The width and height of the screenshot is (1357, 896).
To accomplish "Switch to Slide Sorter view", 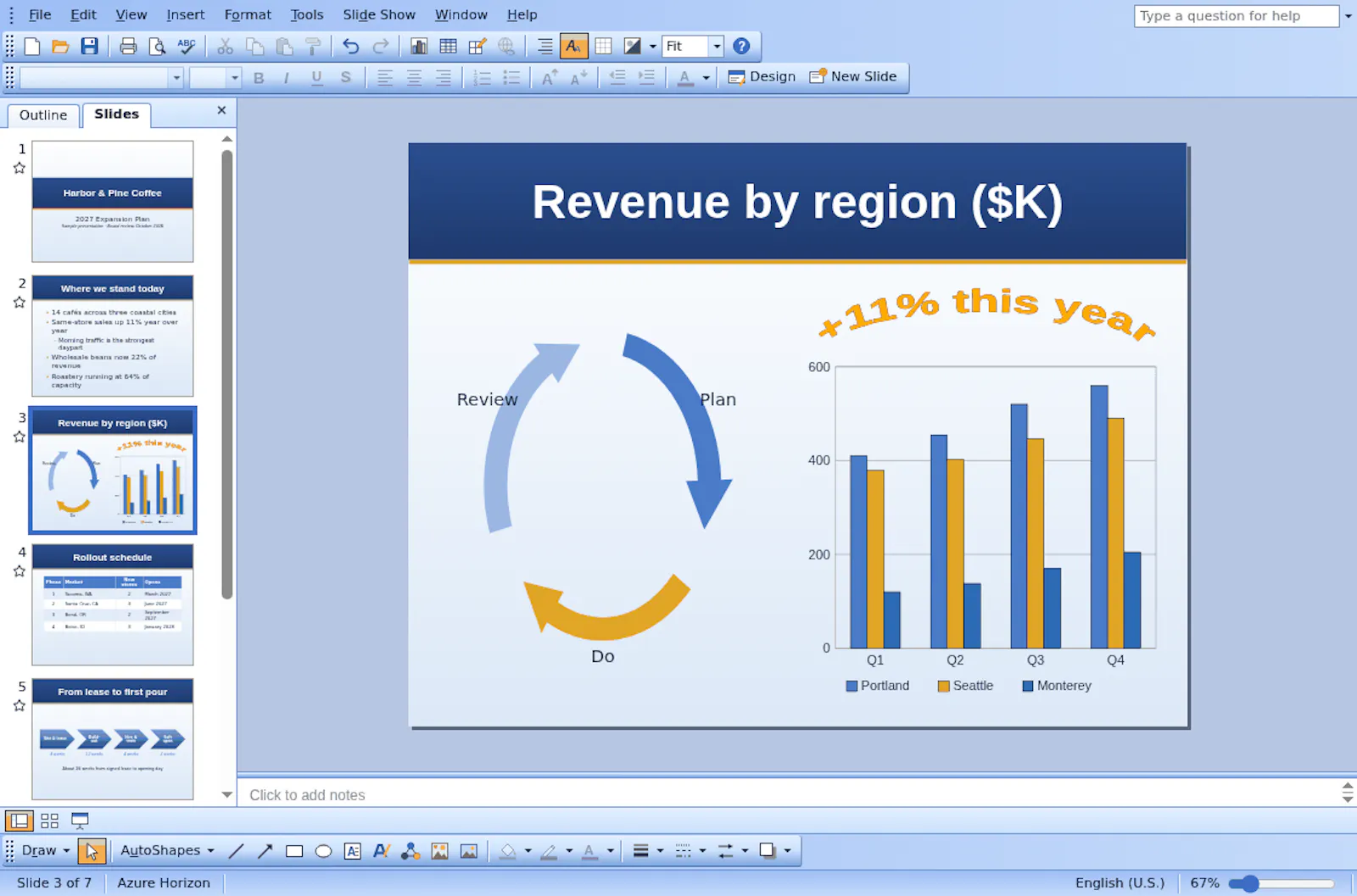I will click(x=50, y=821).
